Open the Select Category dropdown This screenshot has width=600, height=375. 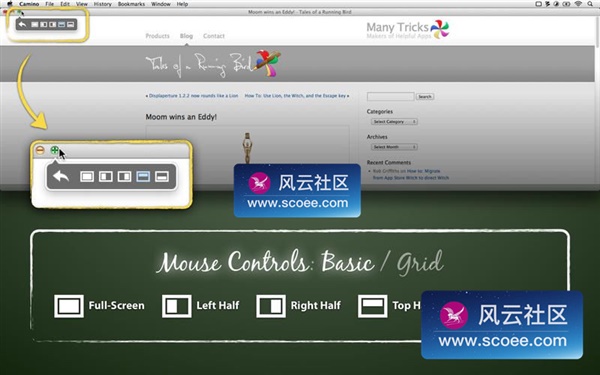pos(394,122)
